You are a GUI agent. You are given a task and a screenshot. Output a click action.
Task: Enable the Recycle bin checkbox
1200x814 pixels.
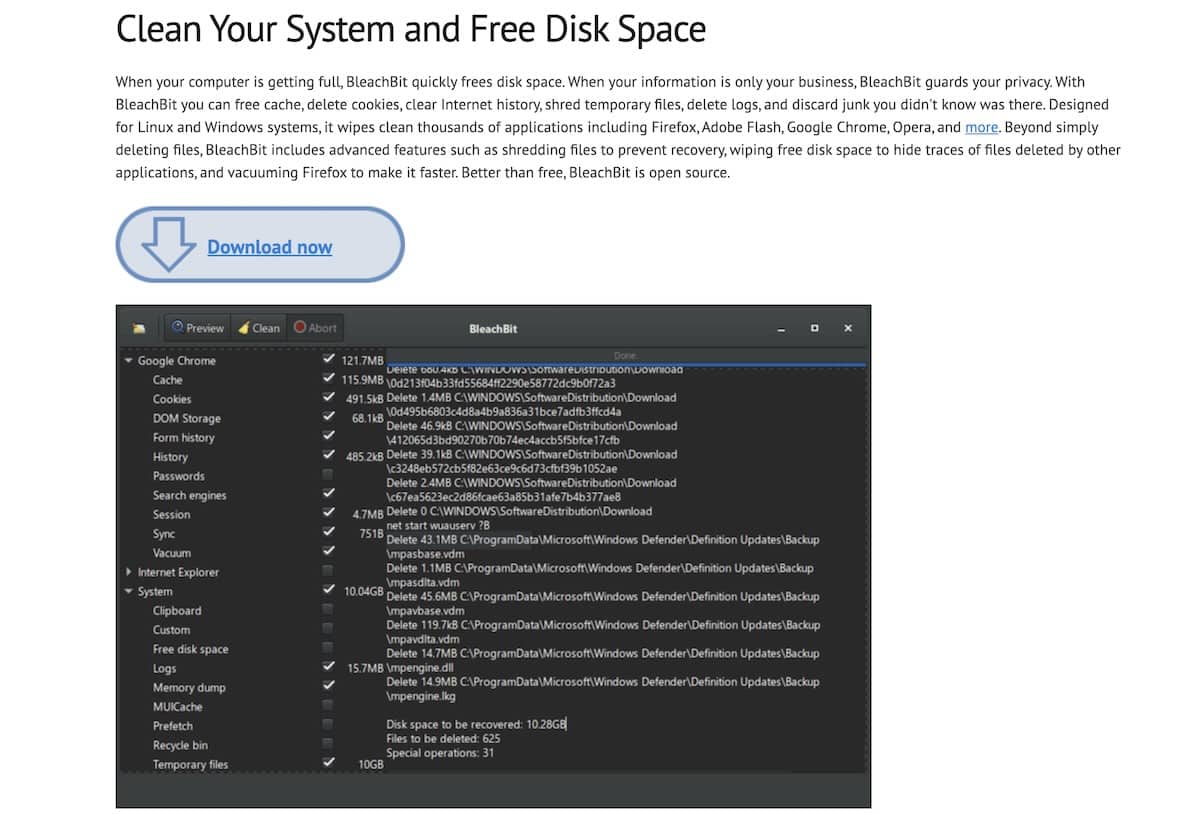(328, 743)
